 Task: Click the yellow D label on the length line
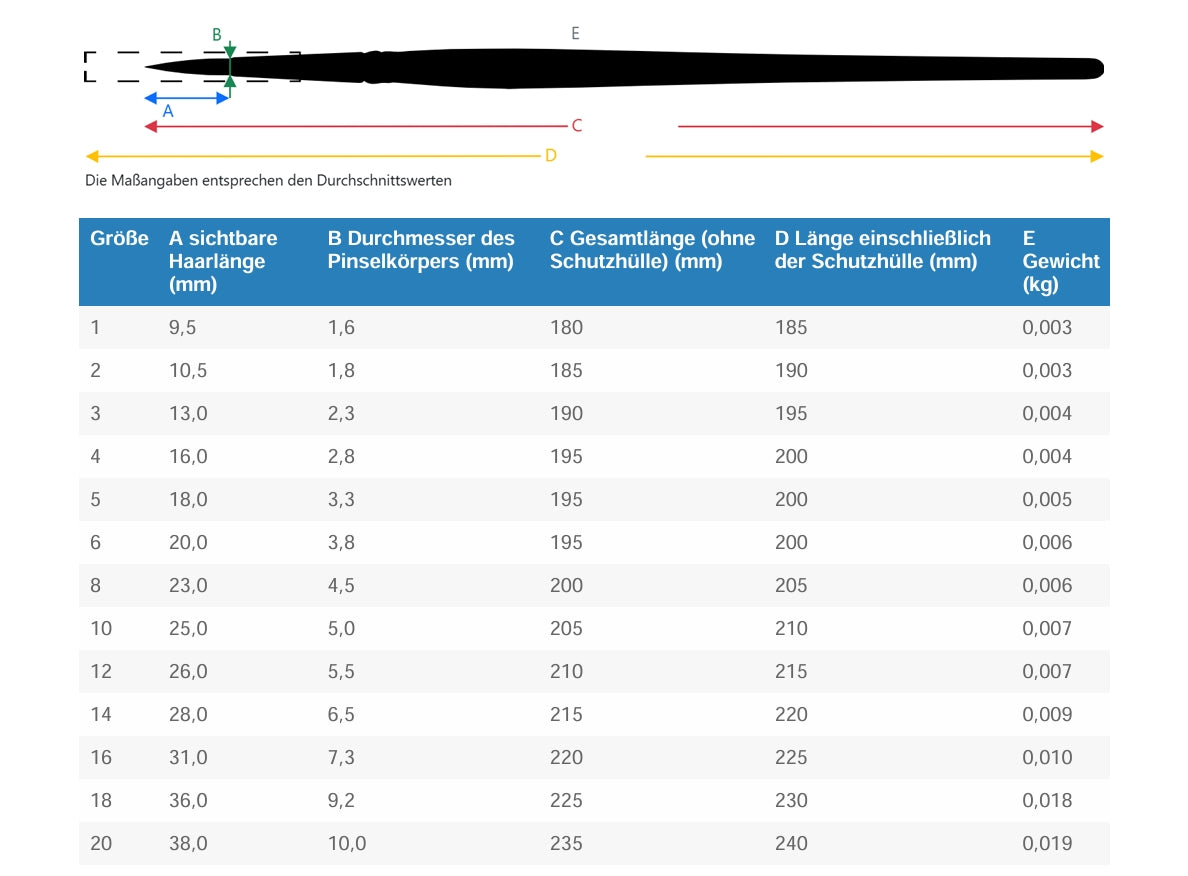(x=550, y=156)
